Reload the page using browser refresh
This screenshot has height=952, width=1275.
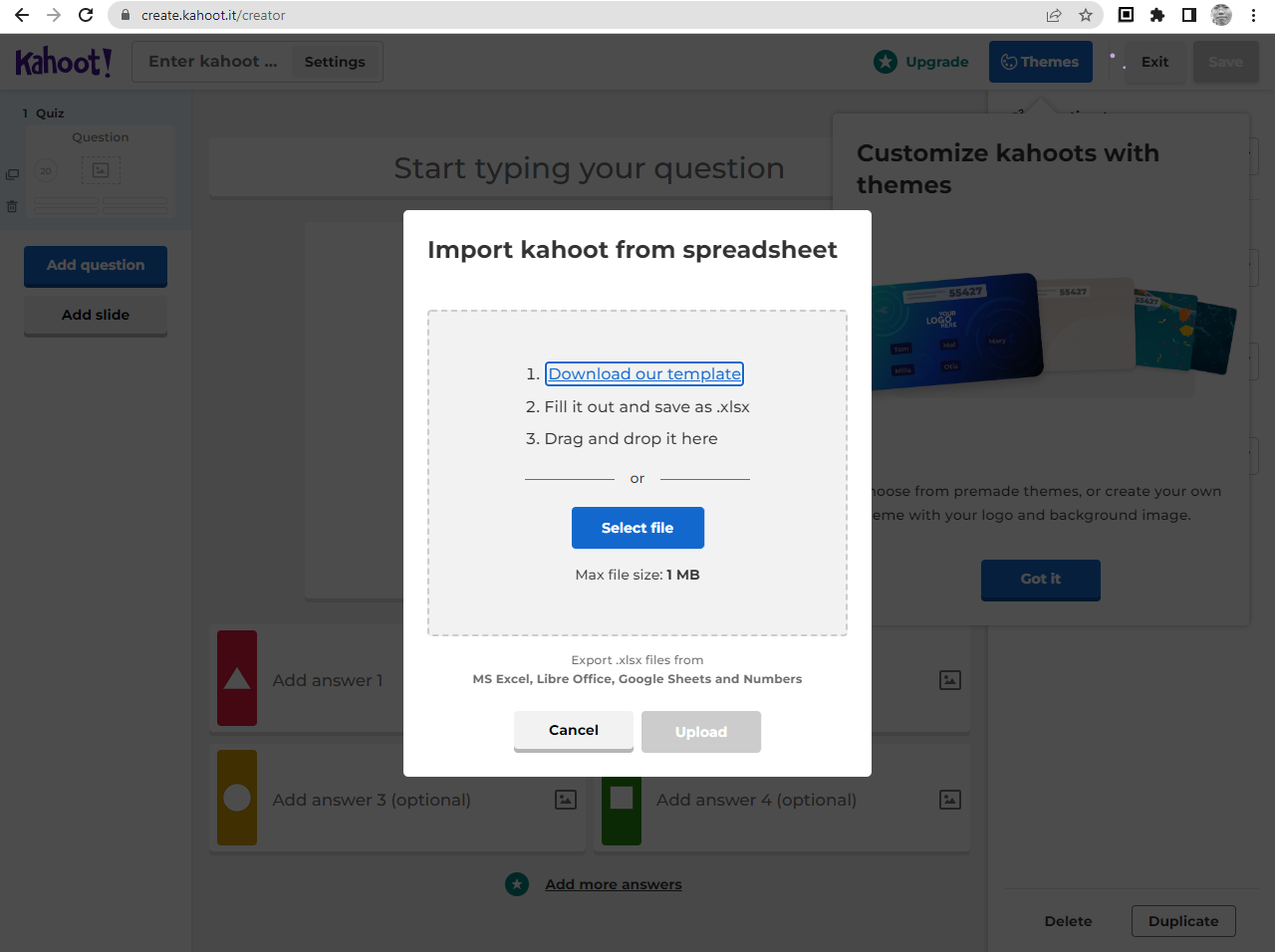click(x=86, y=15)
